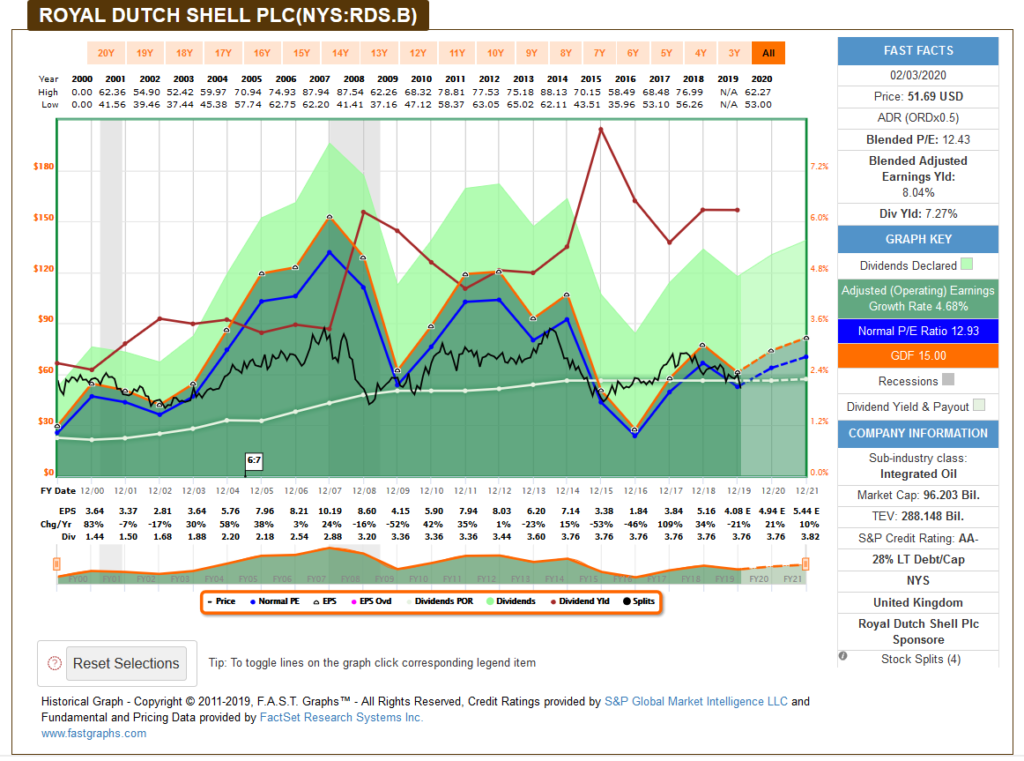The width and height of the screenshot is (1024, 761).
Task: Switch to the 12Y range
Action: coord(418,53)
